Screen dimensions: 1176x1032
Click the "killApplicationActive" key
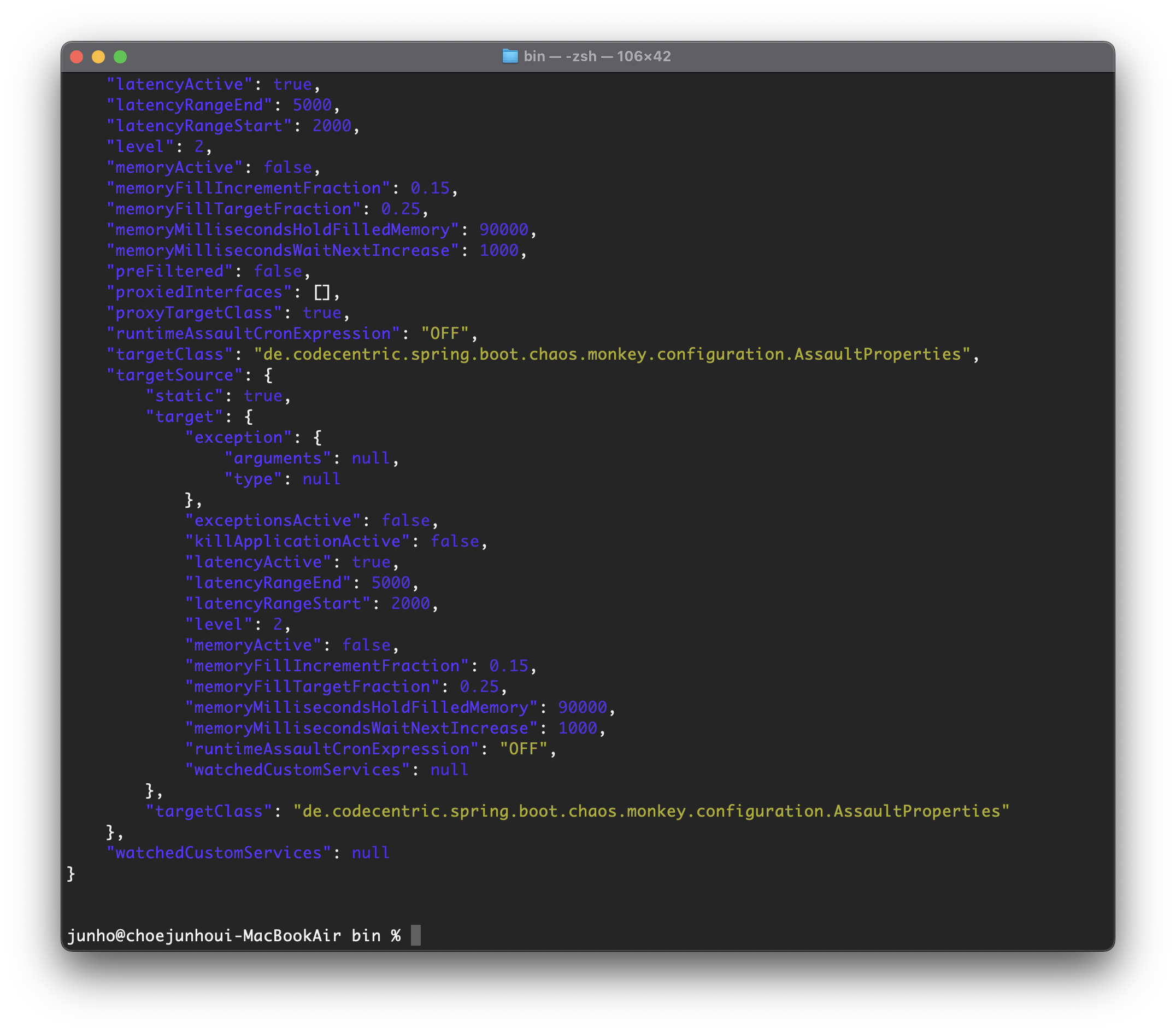tap(297, 542)
